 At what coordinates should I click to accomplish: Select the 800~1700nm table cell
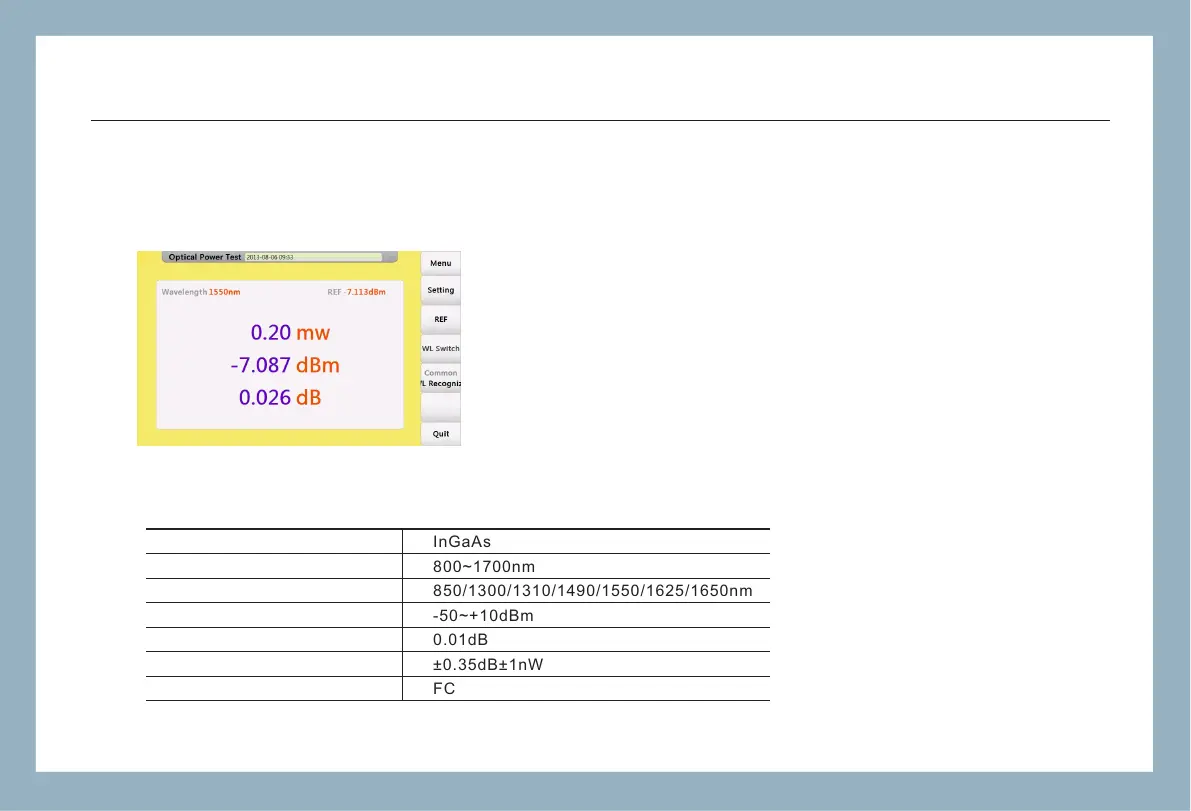586,566
